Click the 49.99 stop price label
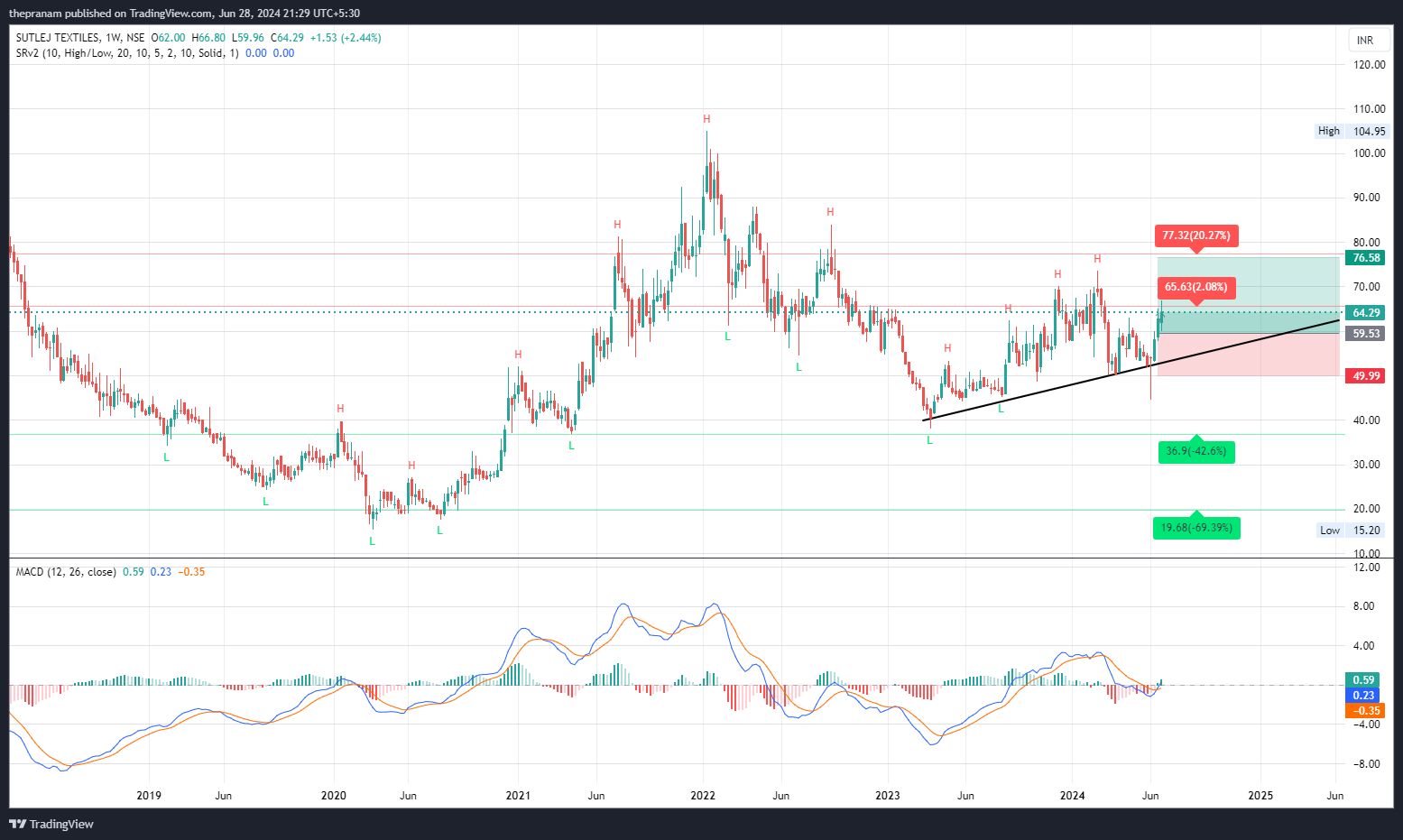This screenshot has width=1403, height=840. 1366,376
